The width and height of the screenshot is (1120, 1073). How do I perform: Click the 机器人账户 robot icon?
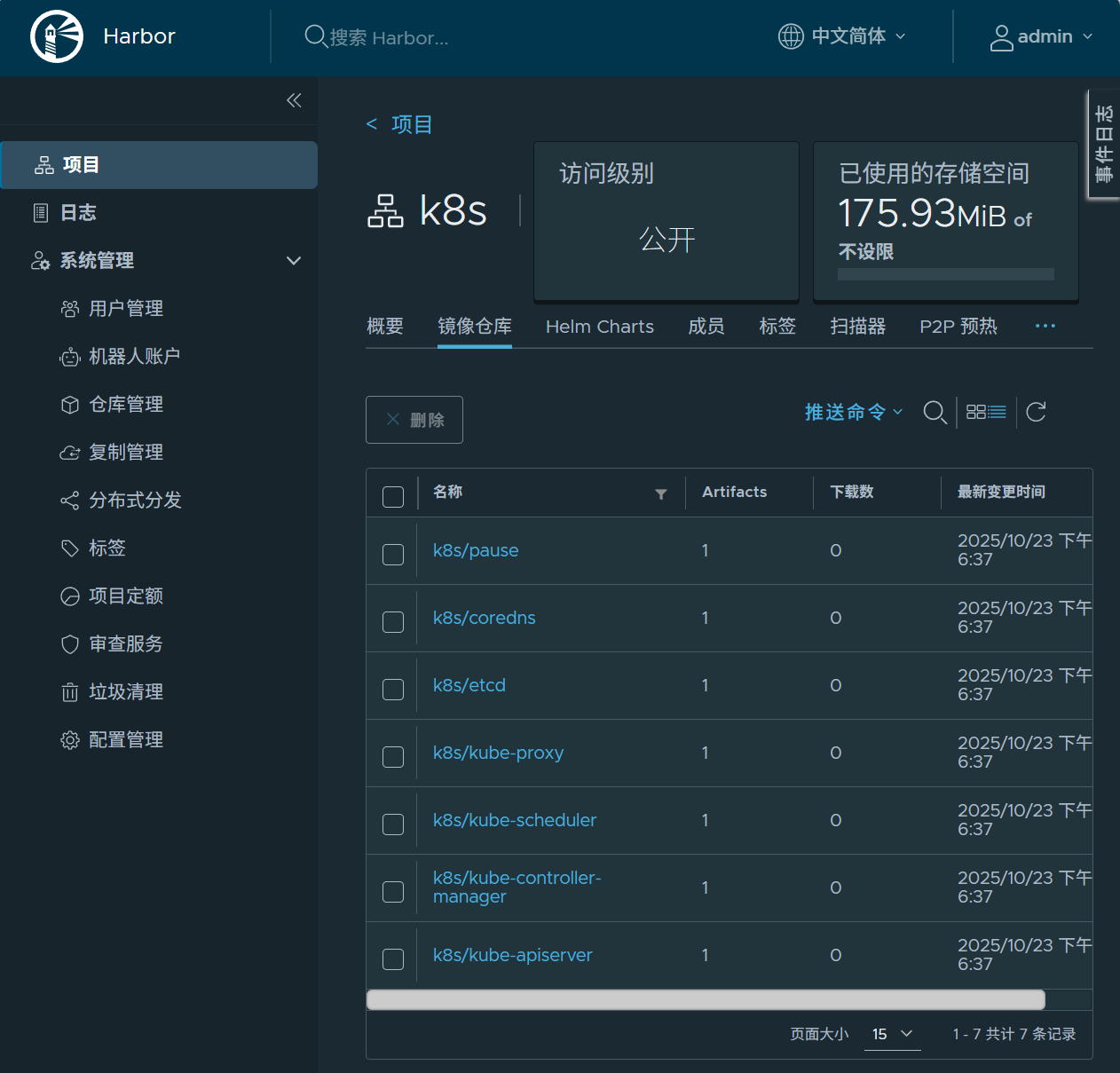(70, 357)
